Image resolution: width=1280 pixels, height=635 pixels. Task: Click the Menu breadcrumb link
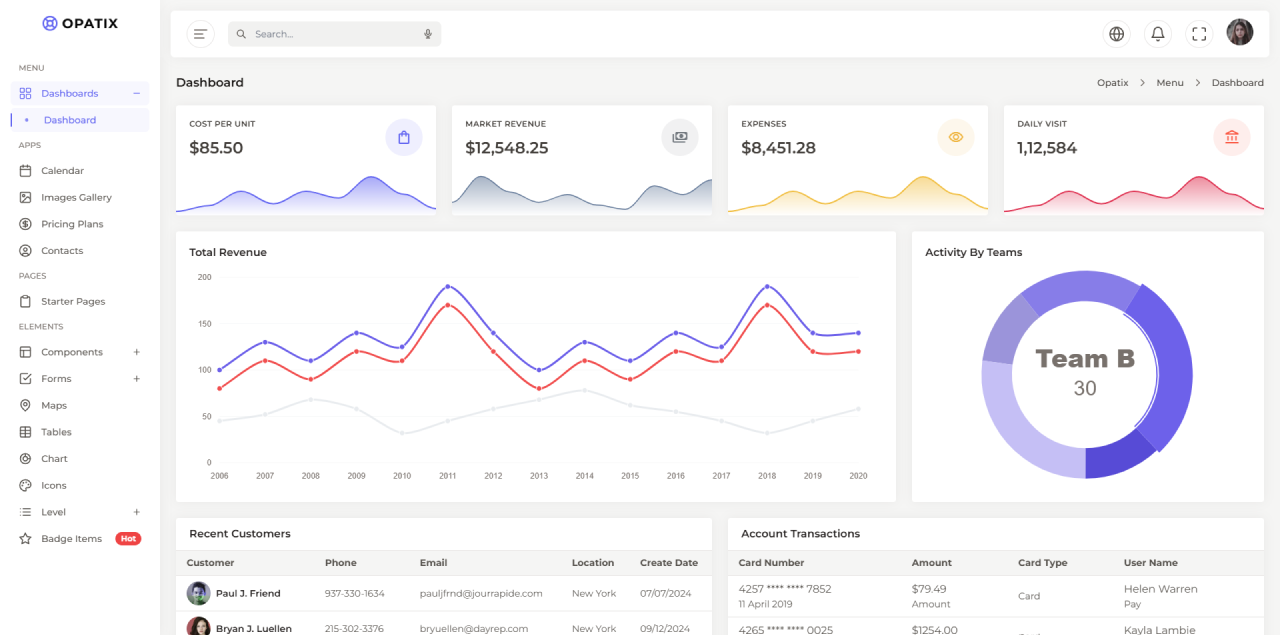1170,82
